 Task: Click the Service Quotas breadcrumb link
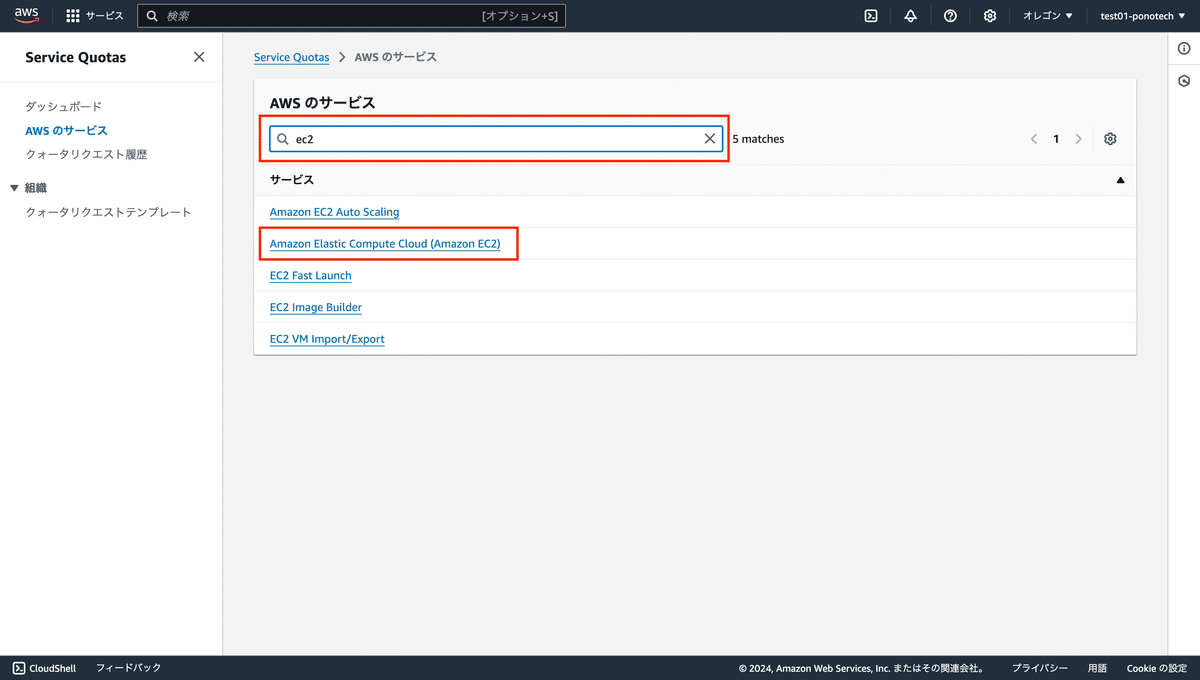291,57
